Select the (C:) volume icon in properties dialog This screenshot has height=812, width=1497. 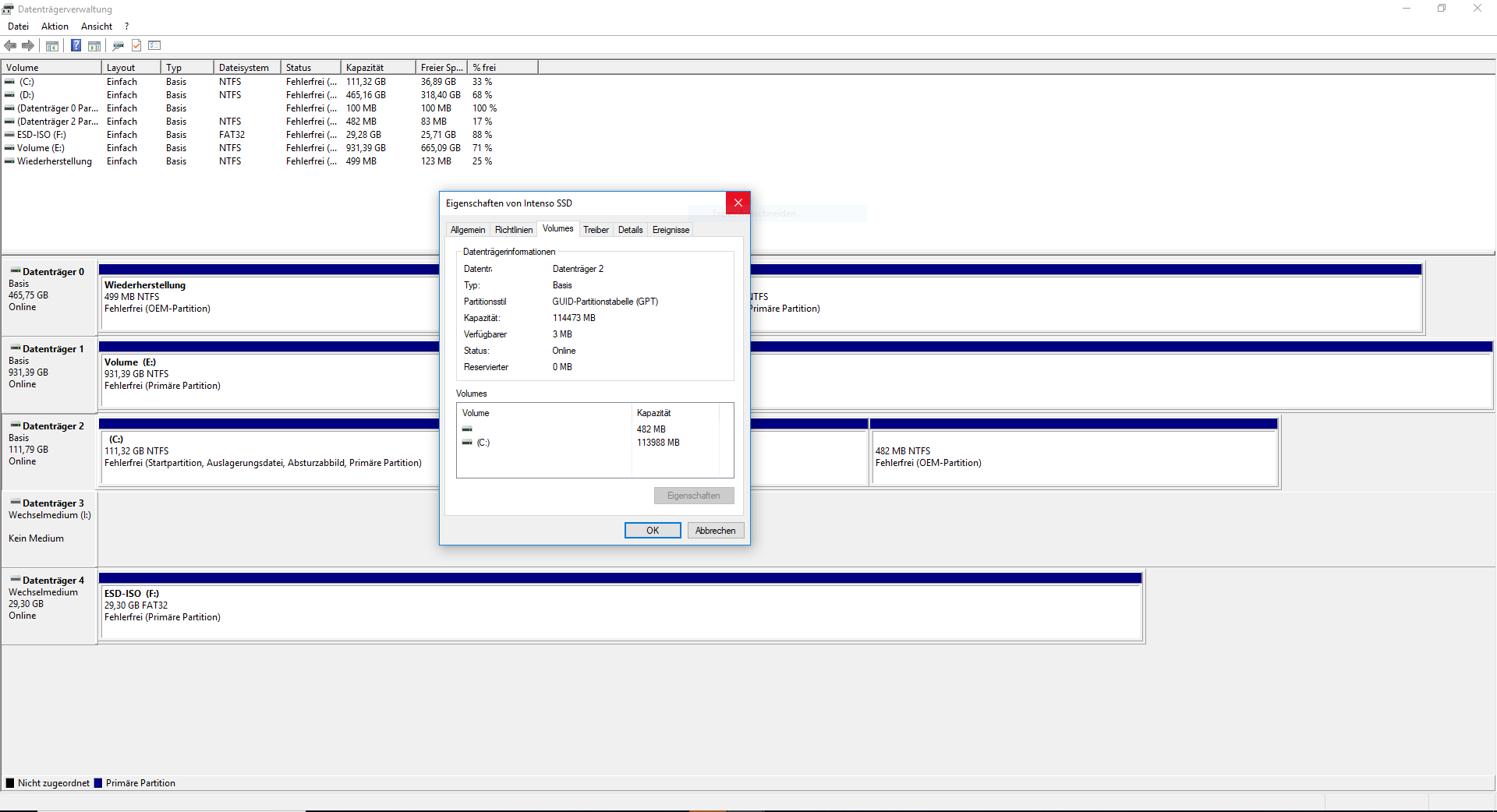point(467,443)
